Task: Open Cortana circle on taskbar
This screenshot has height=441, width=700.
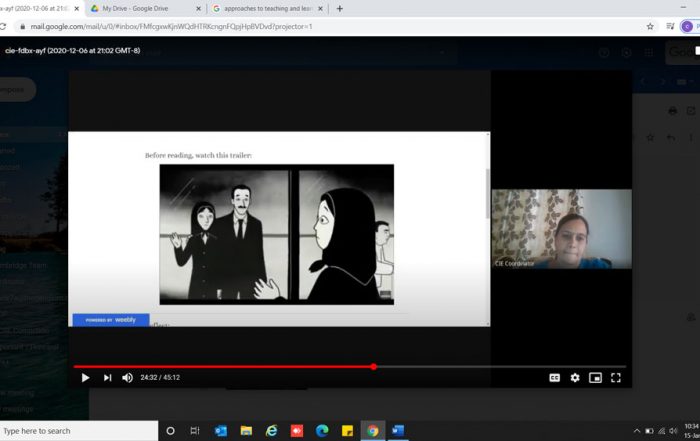Action: tap(170, 431)
